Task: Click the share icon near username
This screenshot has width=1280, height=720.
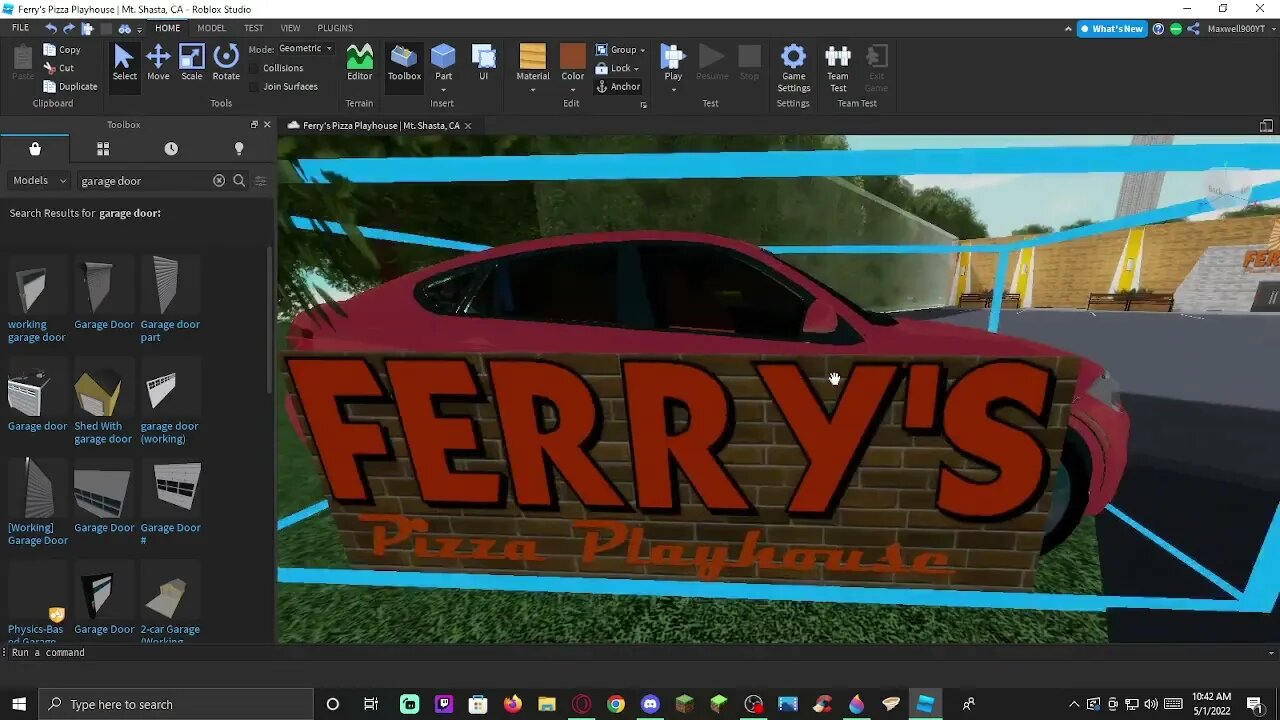Action: [1193, 29]
